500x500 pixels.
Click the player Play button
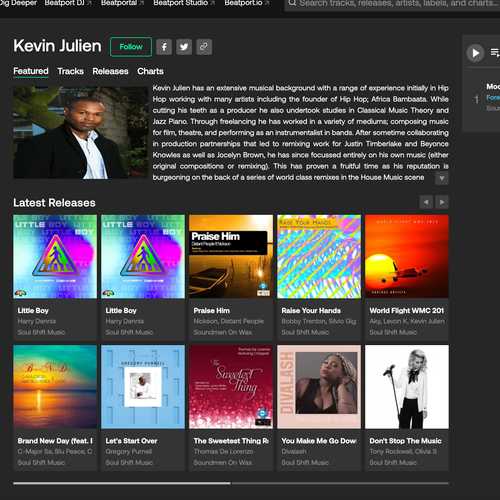tap(475, 53)
